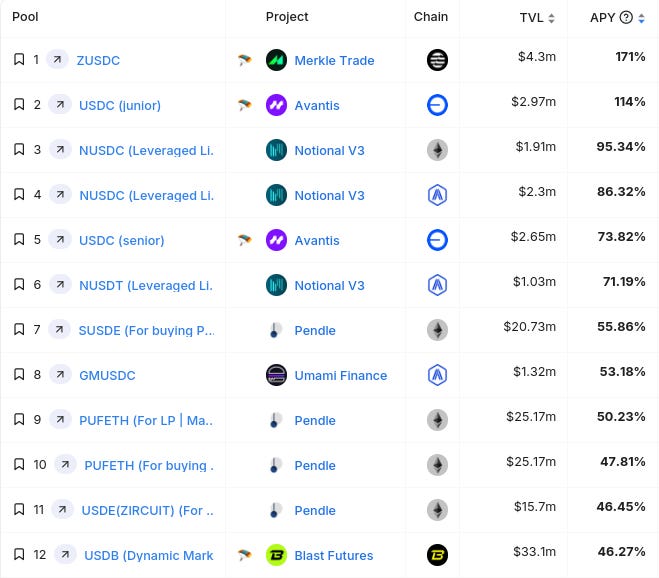Click Ethereum chain icon in row 3
Viewport: 659px width, 578px height.
pyautogui.click(x=437, y=150)
